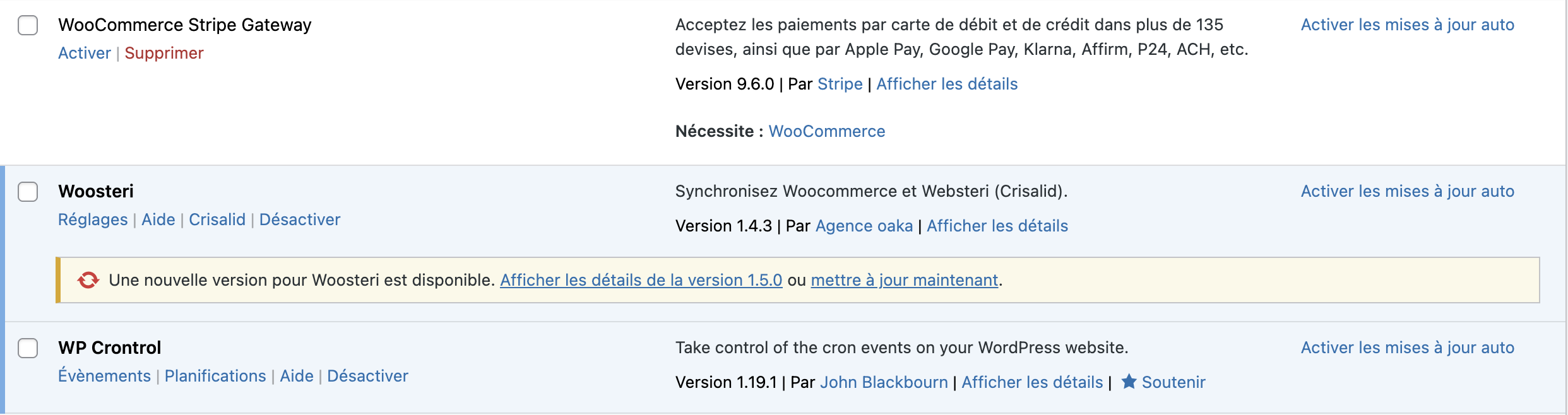Deactivate the Woosteri plugin
1568x415 pixels.
point(299,219)
